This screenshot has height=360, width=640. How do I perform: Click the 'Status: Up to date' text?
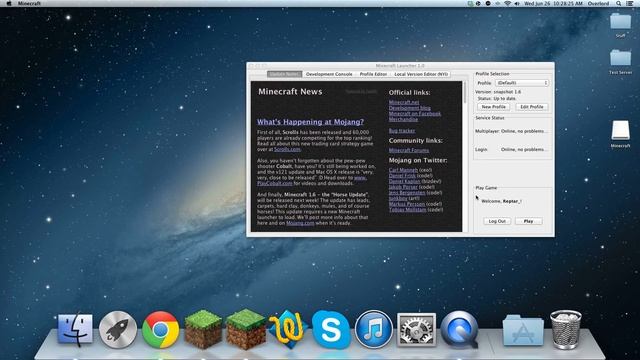[x=497, y=99]
